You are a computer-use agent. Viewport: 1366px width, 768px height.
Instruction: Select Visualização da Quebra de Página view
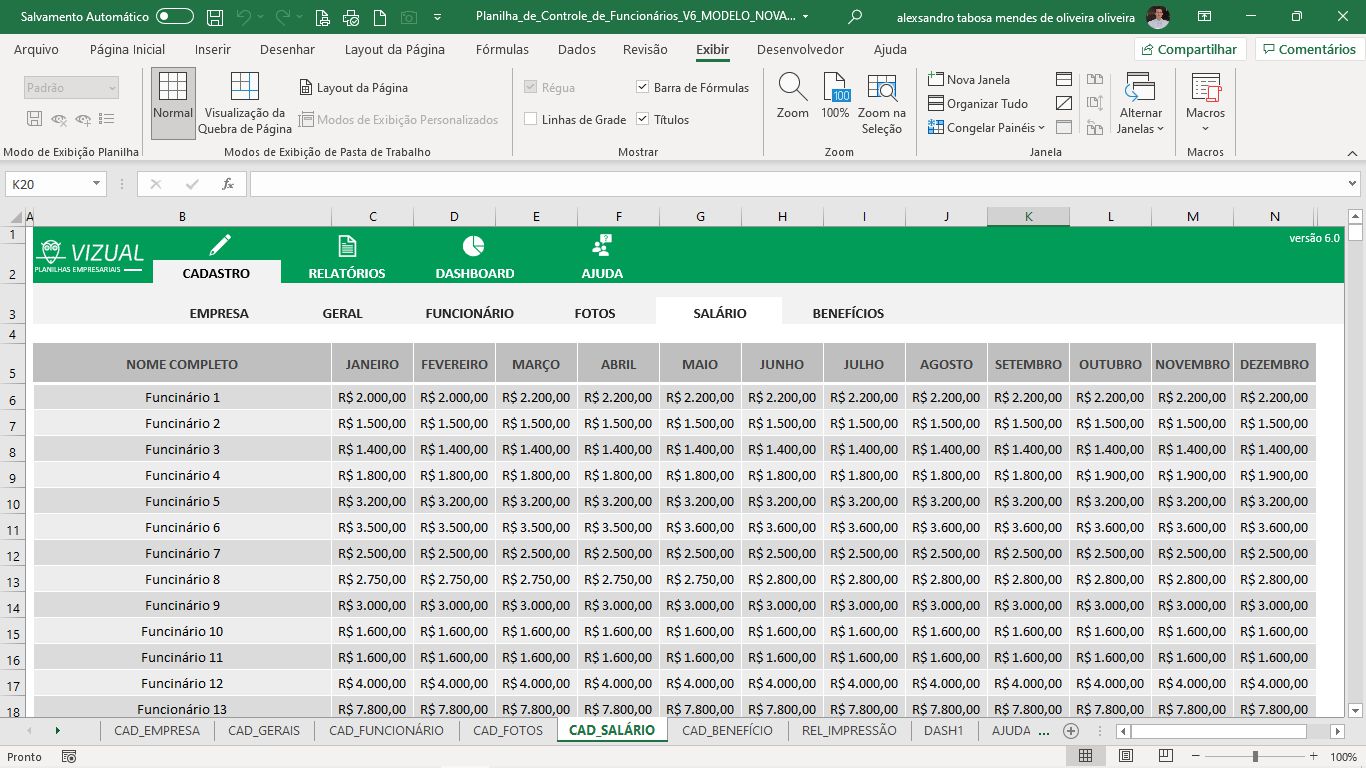pos(244,88)
